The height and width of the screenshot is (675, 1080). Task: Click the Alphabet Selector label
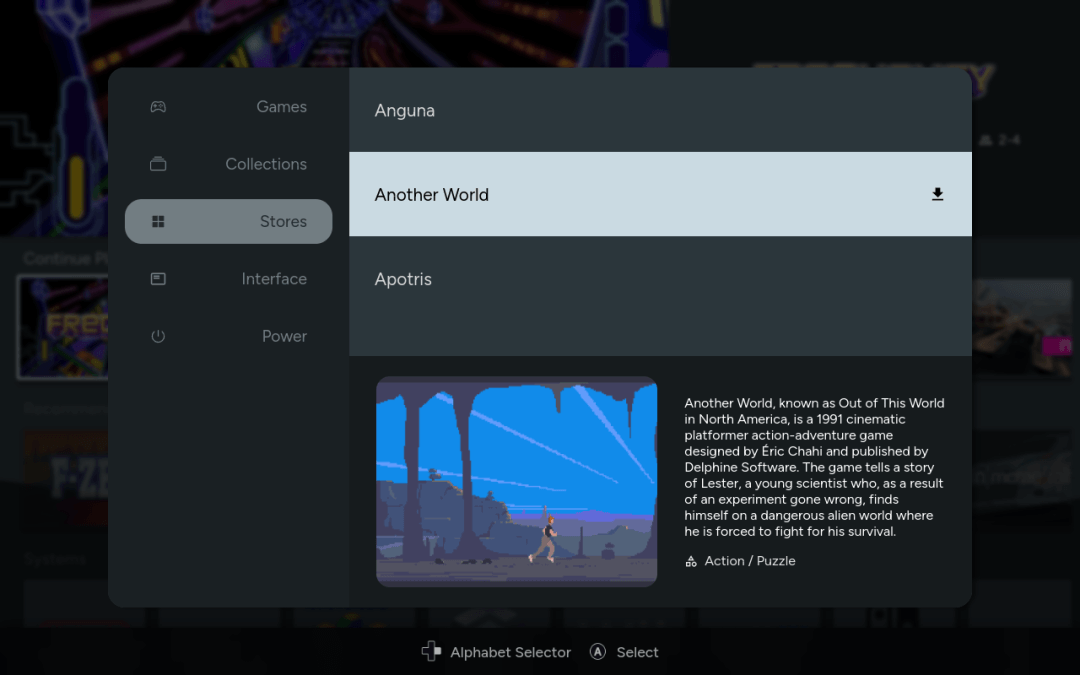(x=510, y=651)
